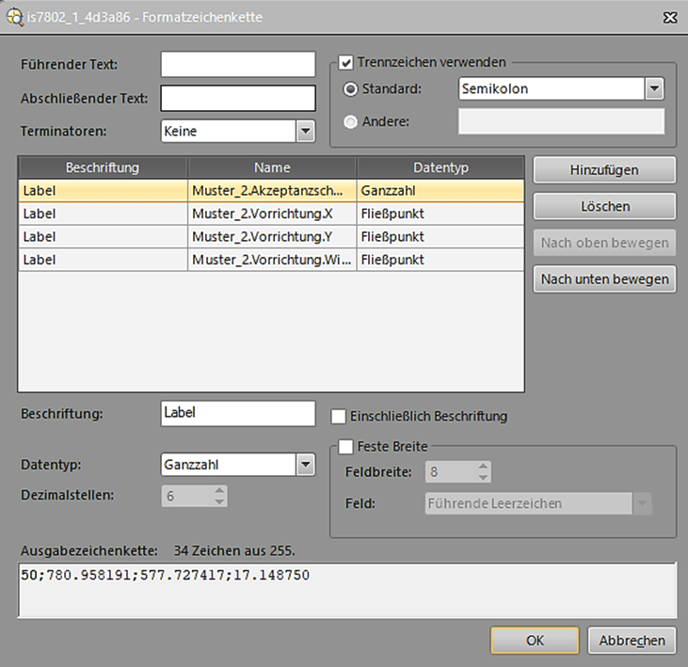Confirm with the OK button
The image size is (688, 667).
coord(534,640)
